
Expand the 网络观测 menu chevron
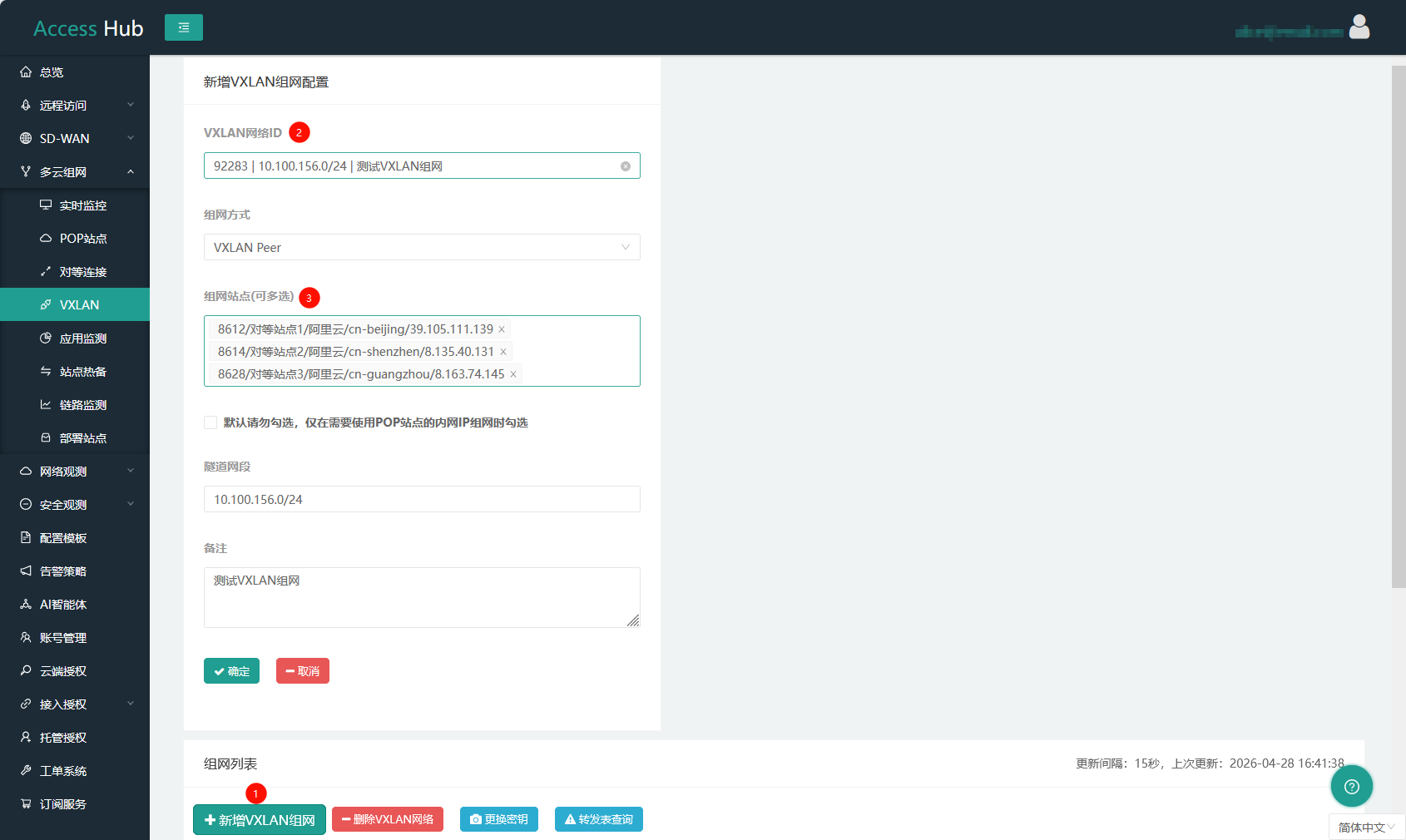[x=131, y=471]
